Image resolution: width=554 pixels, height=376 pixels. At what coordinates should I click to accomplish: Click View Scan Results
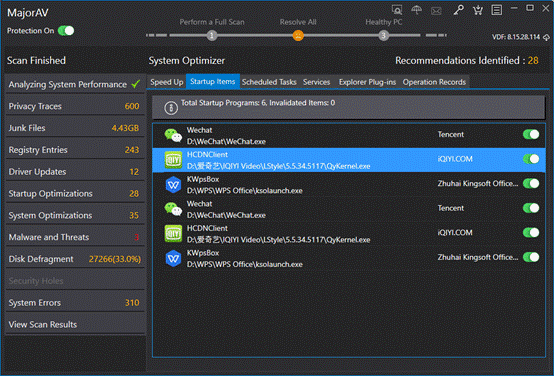pos(75,324)
